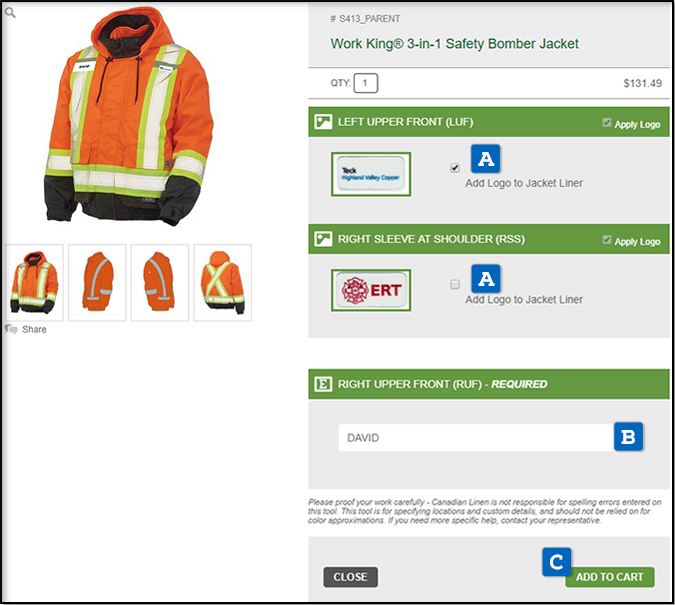The height and width of the screenshot is (605, 675).
Task: Select the ERT logo patch
Action: tap(371, 290)
